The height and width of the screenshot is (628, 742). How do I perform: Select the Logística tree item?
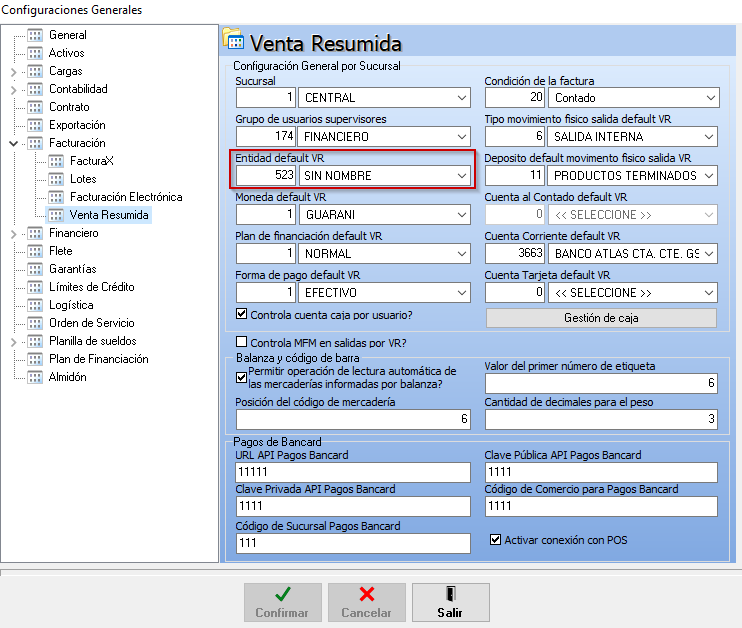(x=71, y=305)
